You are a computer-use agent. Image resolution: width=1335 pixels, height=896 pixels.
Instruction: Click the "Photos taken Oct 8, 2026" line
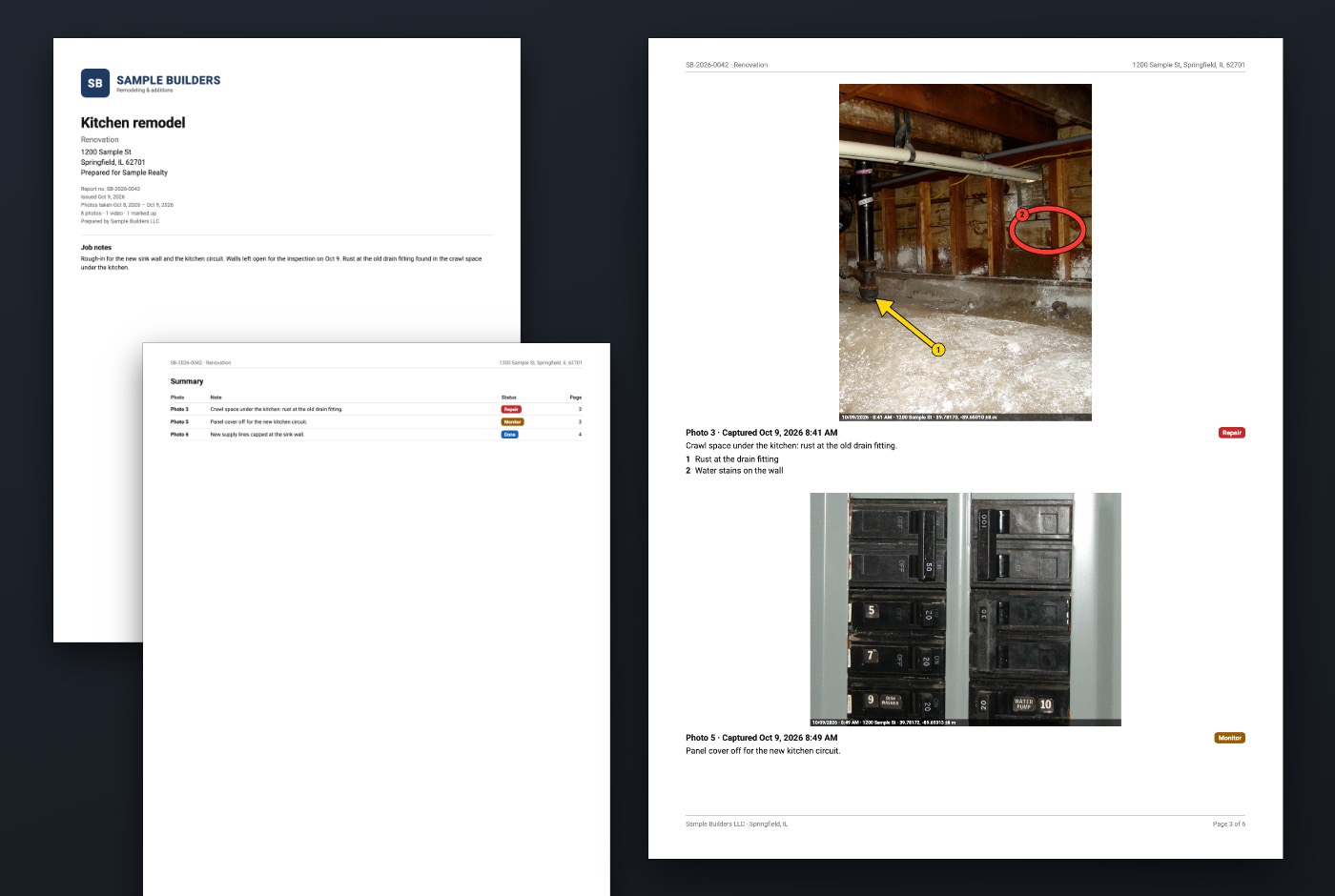pos(127,205)
